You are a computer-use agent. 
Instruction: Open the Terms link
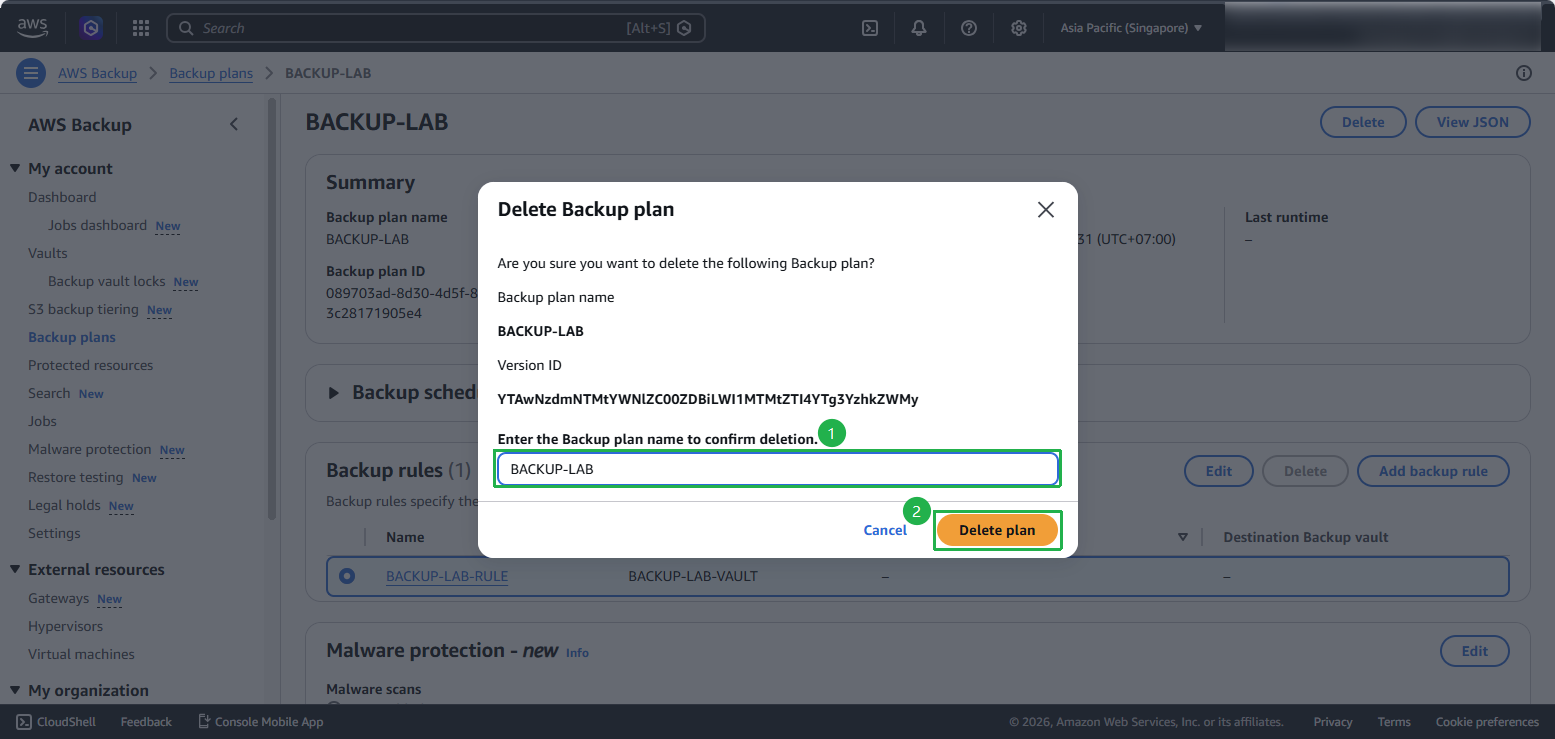pos(1394,722)
